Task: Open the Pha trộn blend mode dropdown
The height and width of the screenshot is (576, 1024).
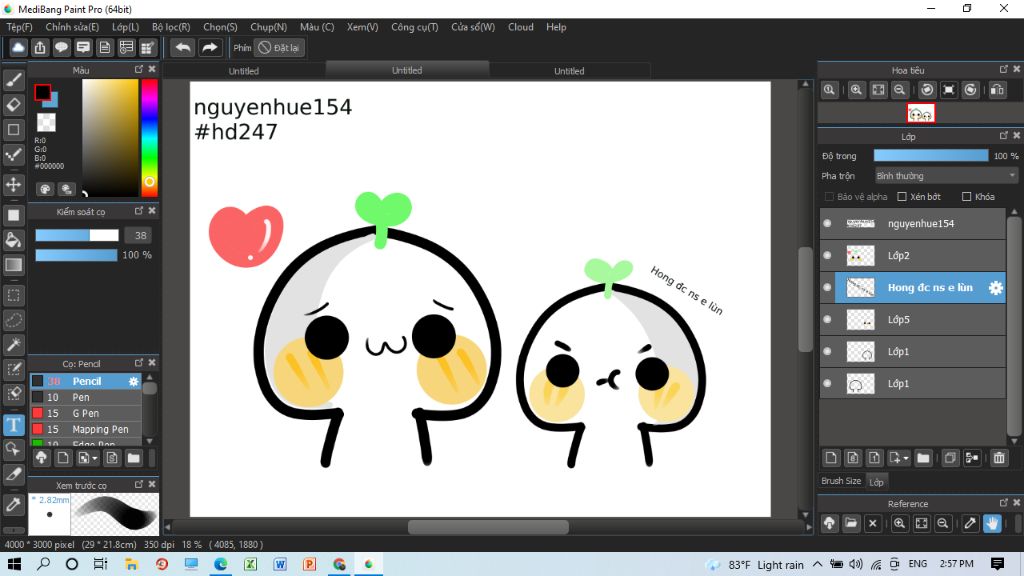Action: pyautogui.click(x=946, y=176)
